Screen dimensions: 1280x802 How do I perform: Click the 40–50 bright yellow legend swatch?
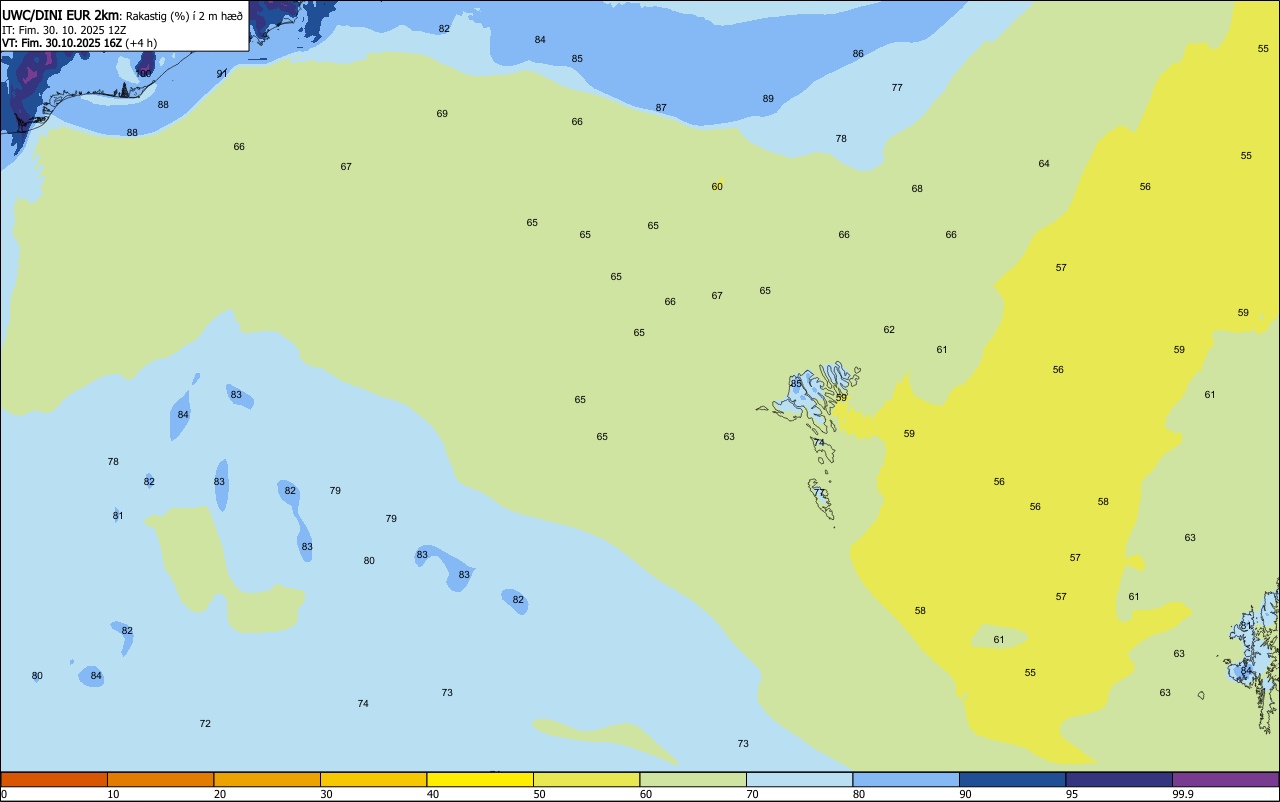pos(480,779)
